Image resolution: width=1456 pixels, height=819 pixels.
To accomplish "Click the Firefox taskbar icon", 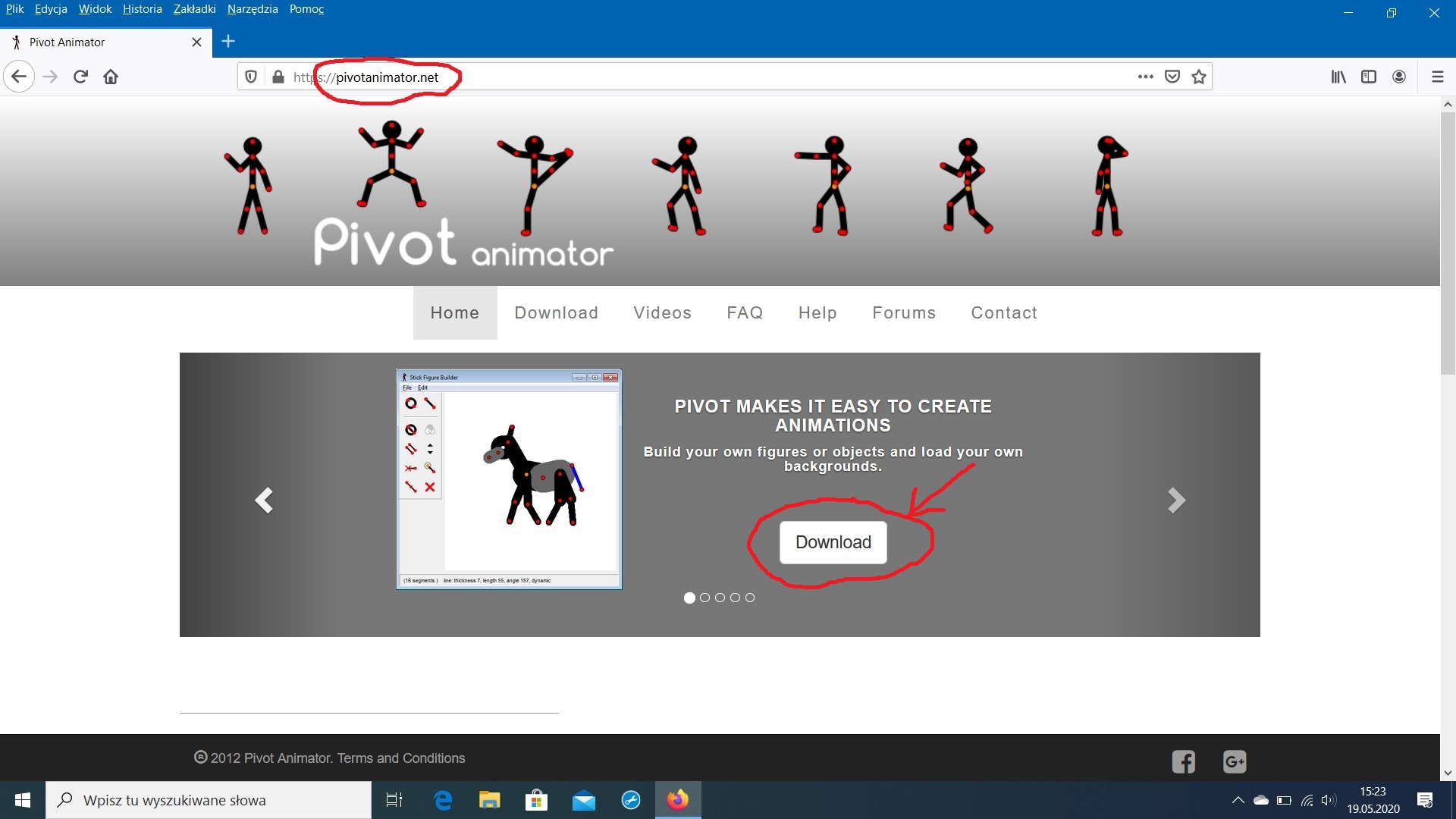I will [x=678, y=800].
